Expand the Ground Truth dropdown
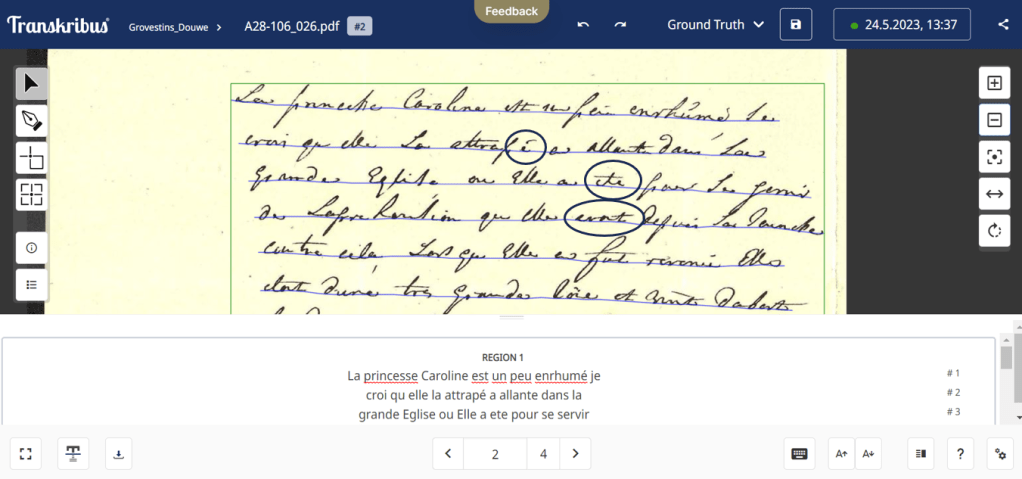Screen dimensions: 1022x479 (x=715, y=24)
